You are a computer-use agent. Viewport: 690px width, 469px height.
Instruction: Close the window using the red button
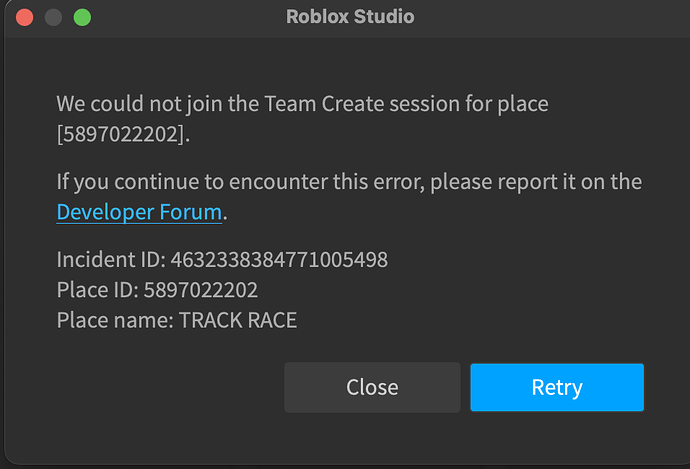pyautogui.click(x=25, y=18)
